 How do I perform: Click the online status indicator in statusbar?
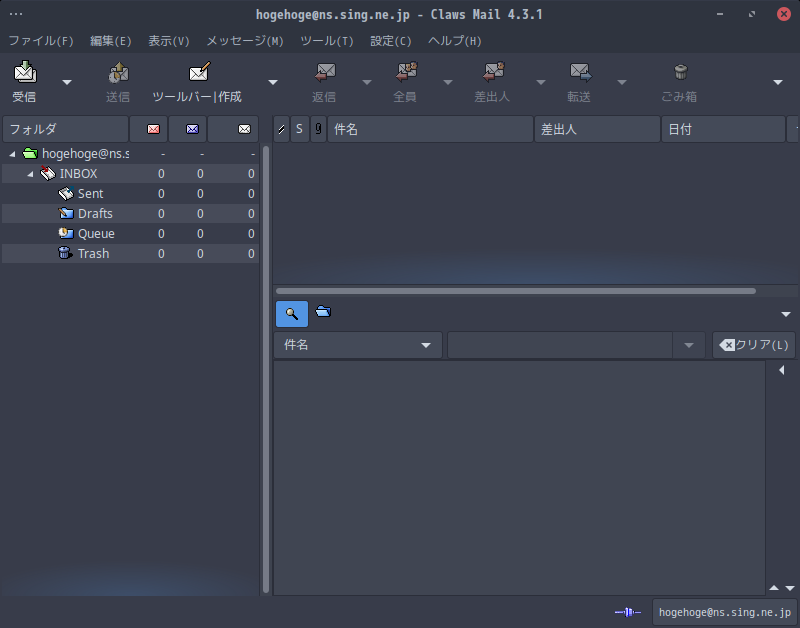(626, 611)
